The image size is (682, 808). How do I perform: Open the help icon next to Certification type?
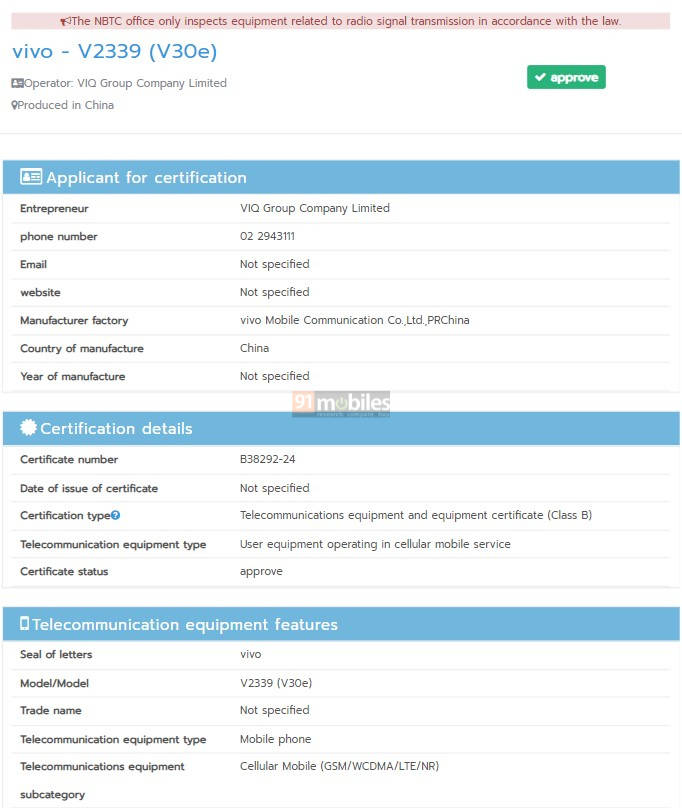tap(116, 515)
